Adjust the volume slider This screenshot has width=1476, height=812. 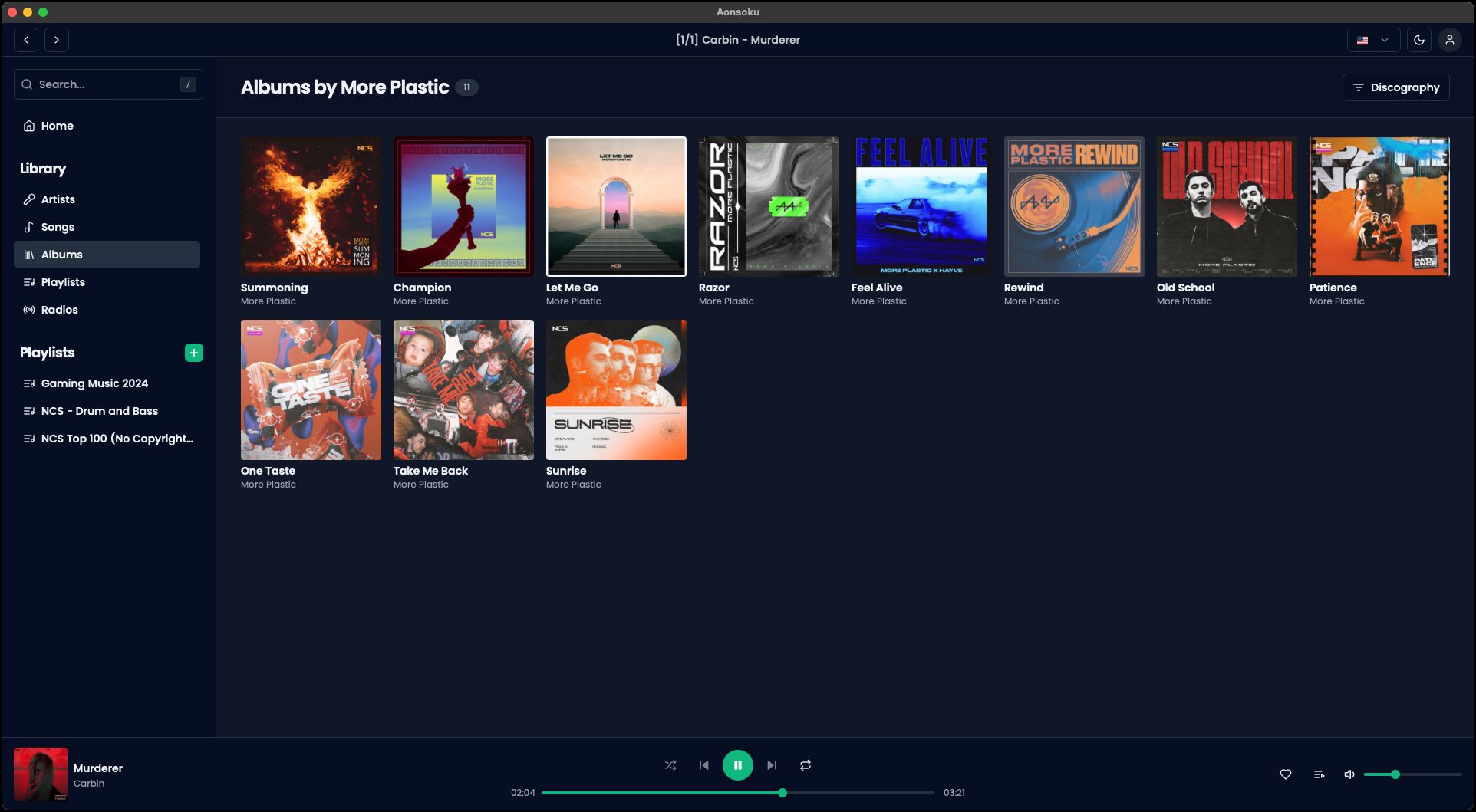coord(1396,774)
